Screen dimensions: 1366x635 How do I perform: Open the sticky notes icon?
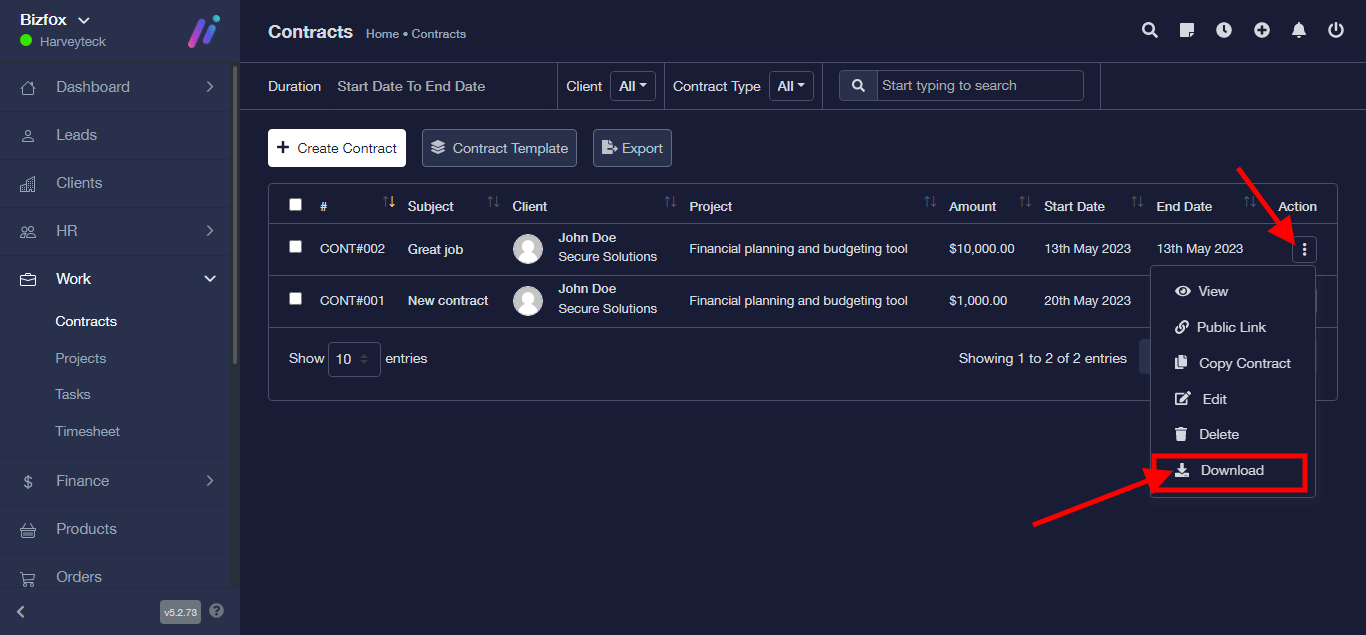[x=1187, y=31]
